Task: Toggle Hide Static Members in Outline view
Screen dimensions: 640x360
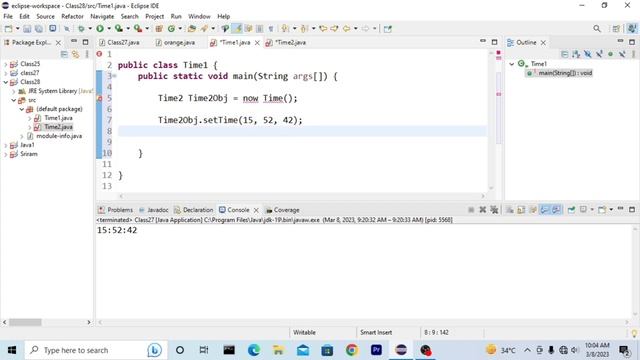Action: pos(599,54)
